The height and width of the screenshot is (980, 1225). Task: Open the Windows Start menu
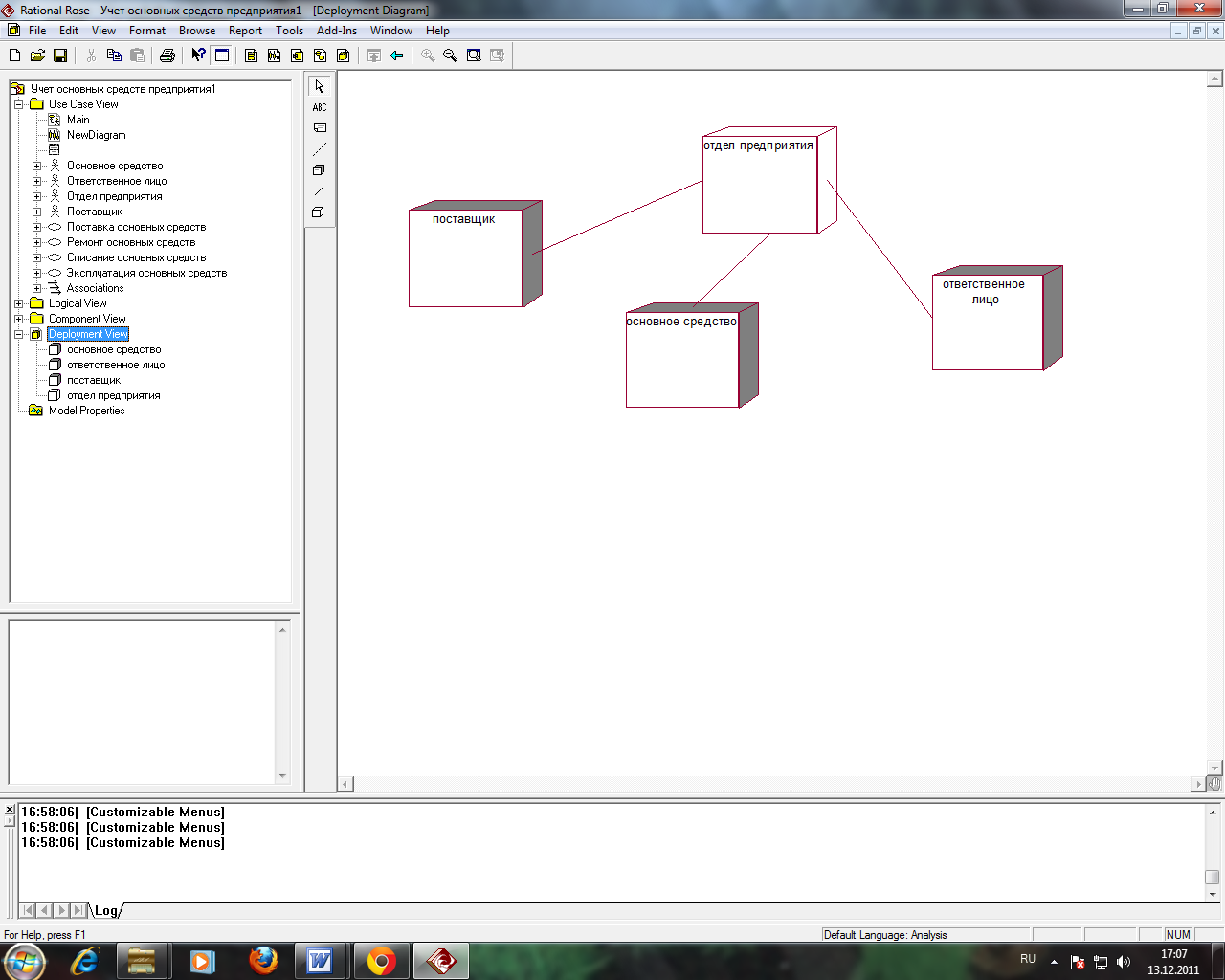click(x=24, y=961)
